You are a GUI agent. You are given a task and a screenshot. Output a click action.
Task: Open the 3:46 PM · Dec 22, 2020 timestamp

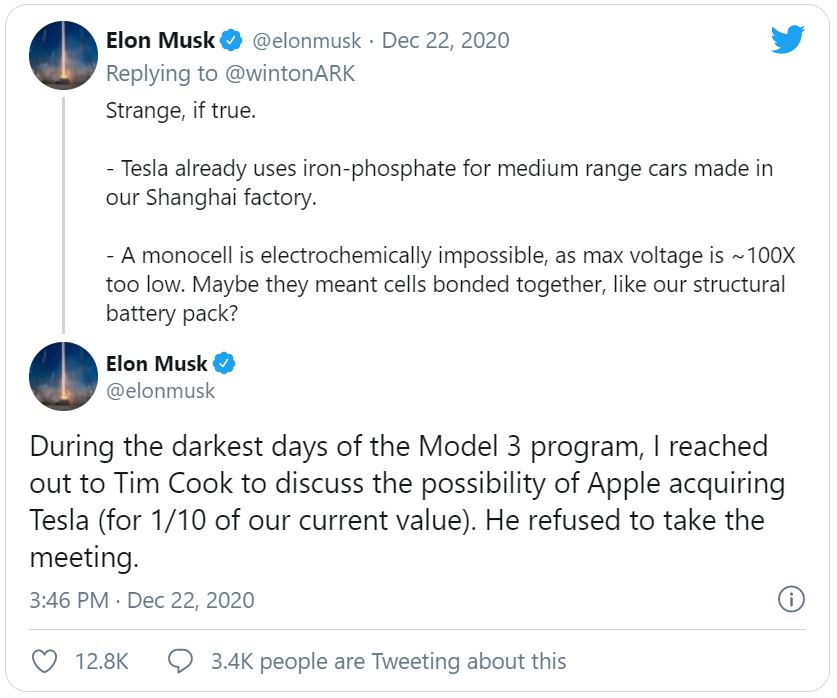(142, 600)
